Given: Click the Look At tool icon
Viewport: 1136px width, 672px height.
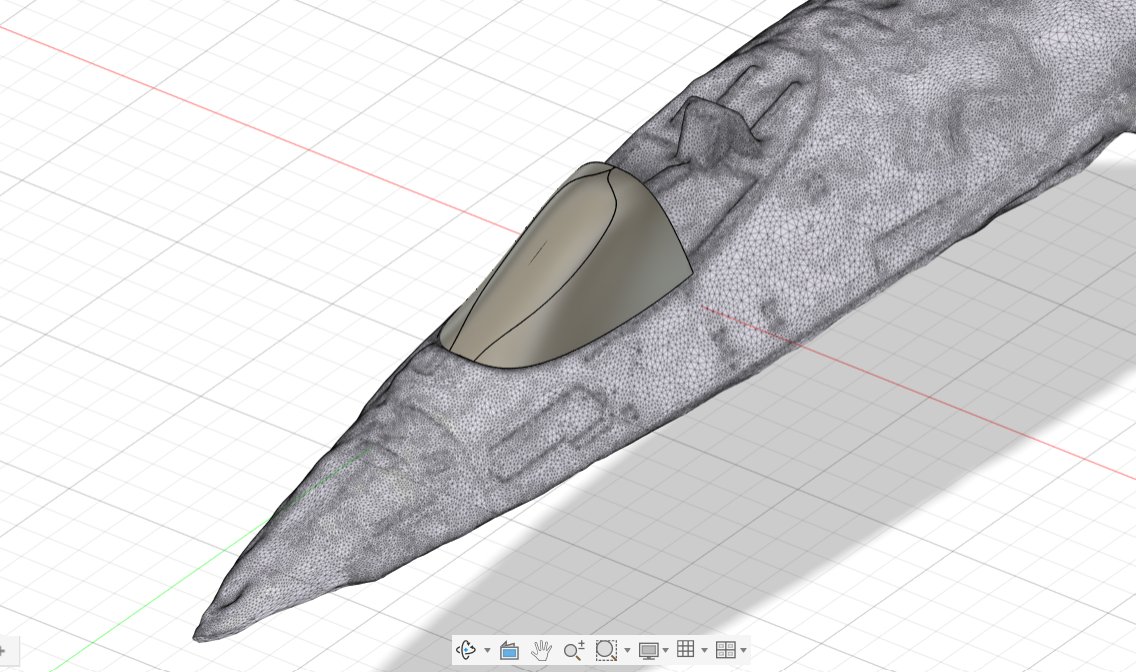Looking at the screenshot, I should click(x=509, y=650).
